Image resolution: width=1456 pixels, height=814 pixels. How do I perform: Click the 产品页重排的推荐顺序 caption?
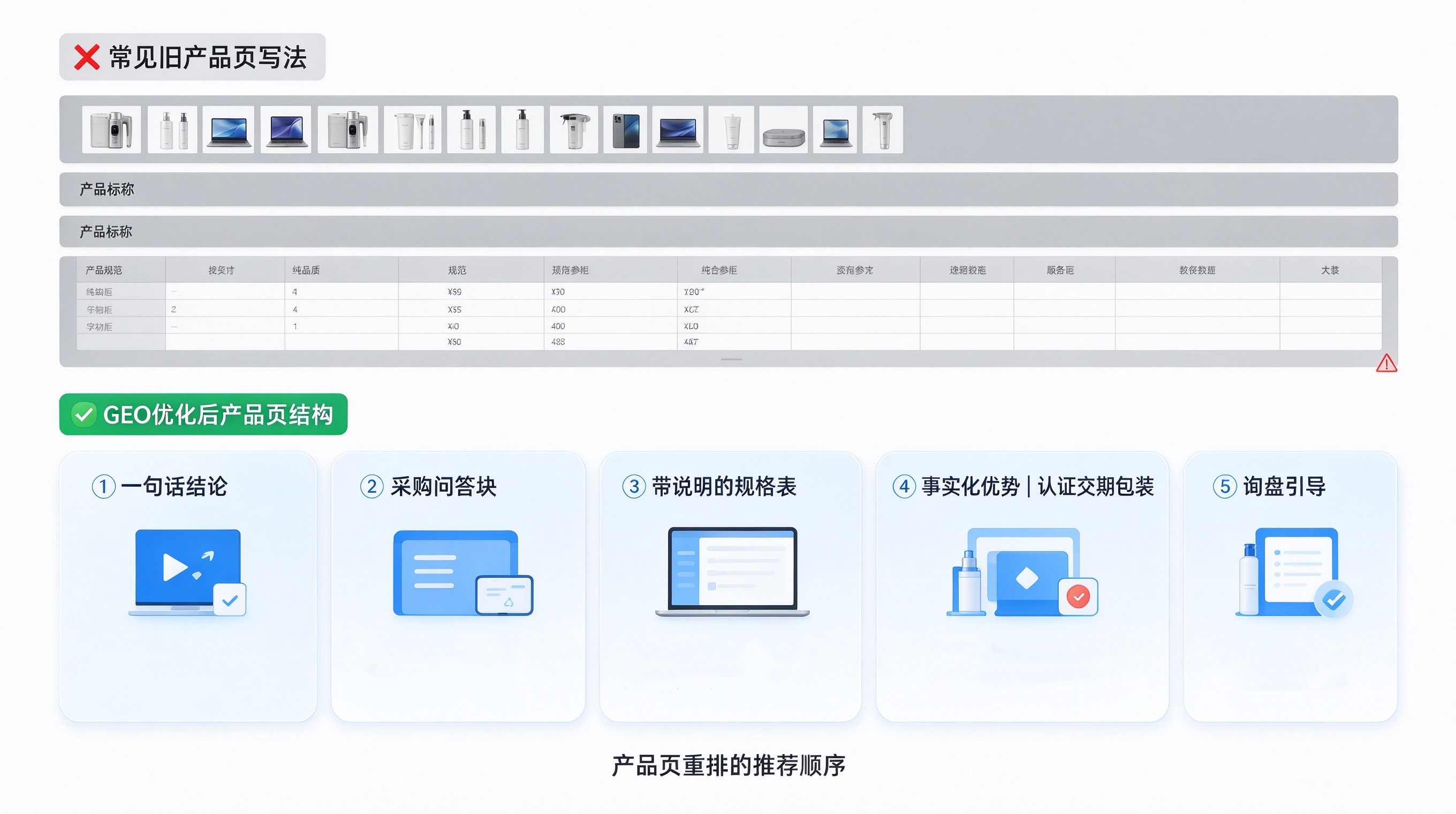(x=729, y=766)
